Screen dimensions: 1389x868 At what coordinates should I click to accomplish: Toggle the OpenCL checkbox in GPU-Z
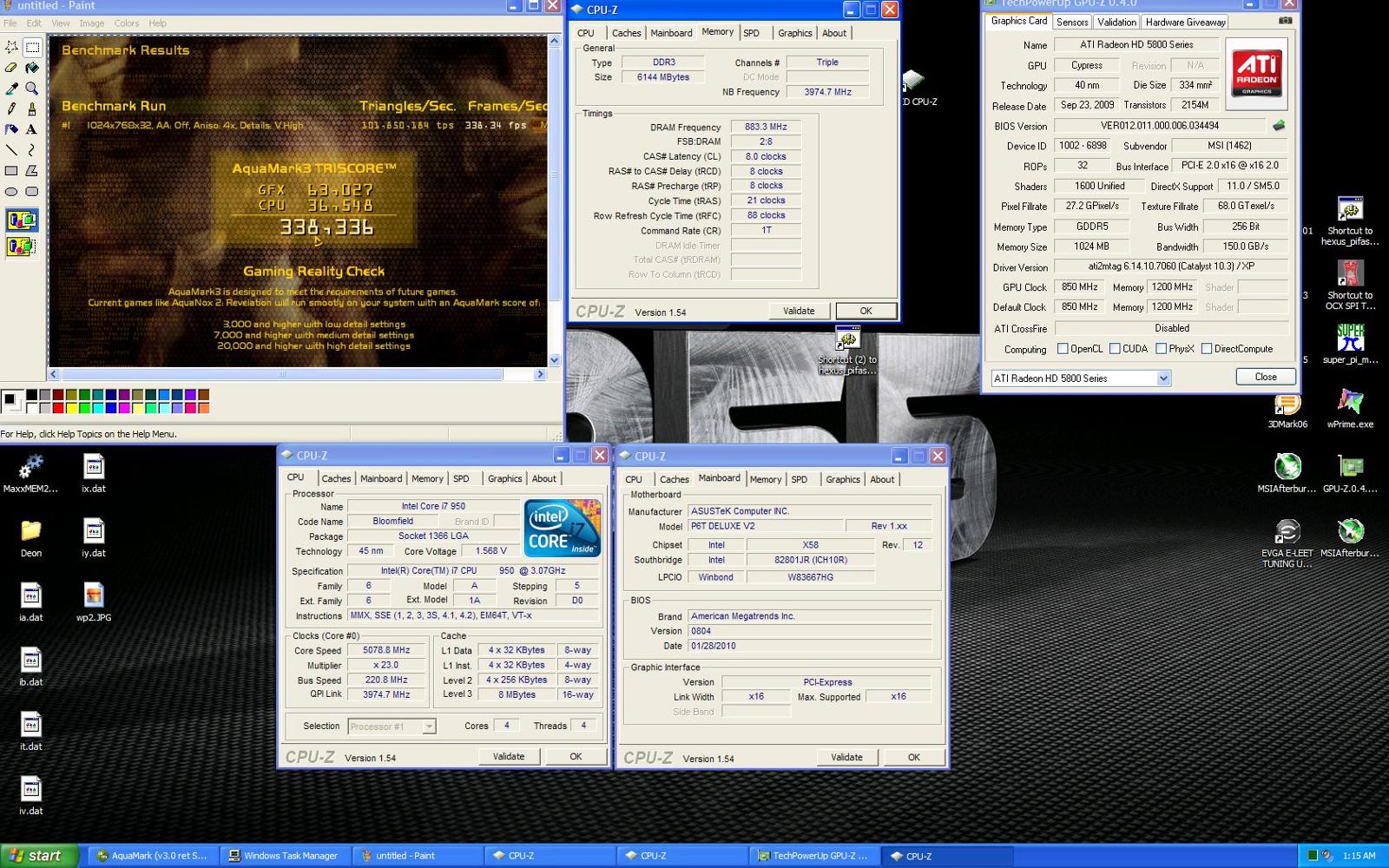1063,349
